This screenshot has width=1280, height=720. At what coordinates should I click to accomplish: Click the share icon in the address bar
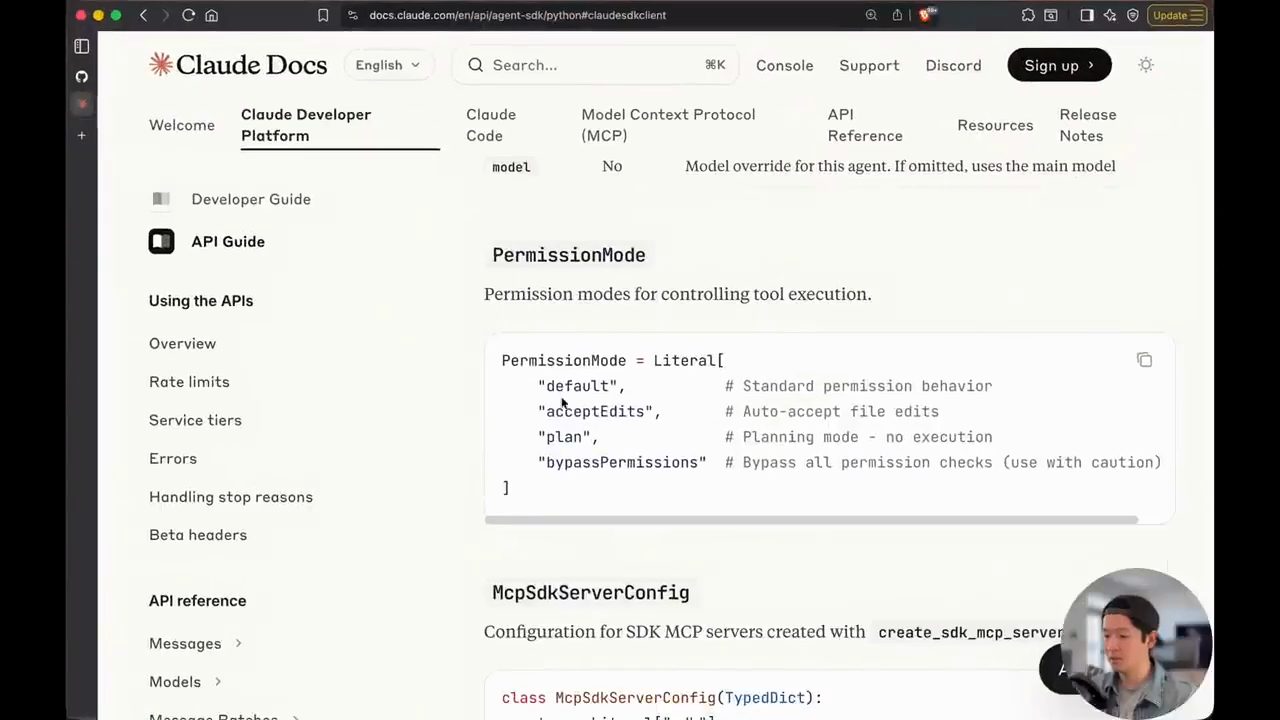click(897, 15)
